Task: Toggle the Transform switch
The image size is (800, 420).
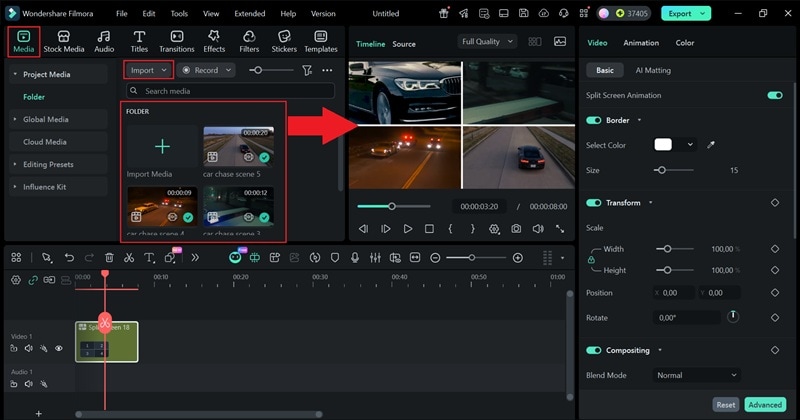Action: pos(593,203)
